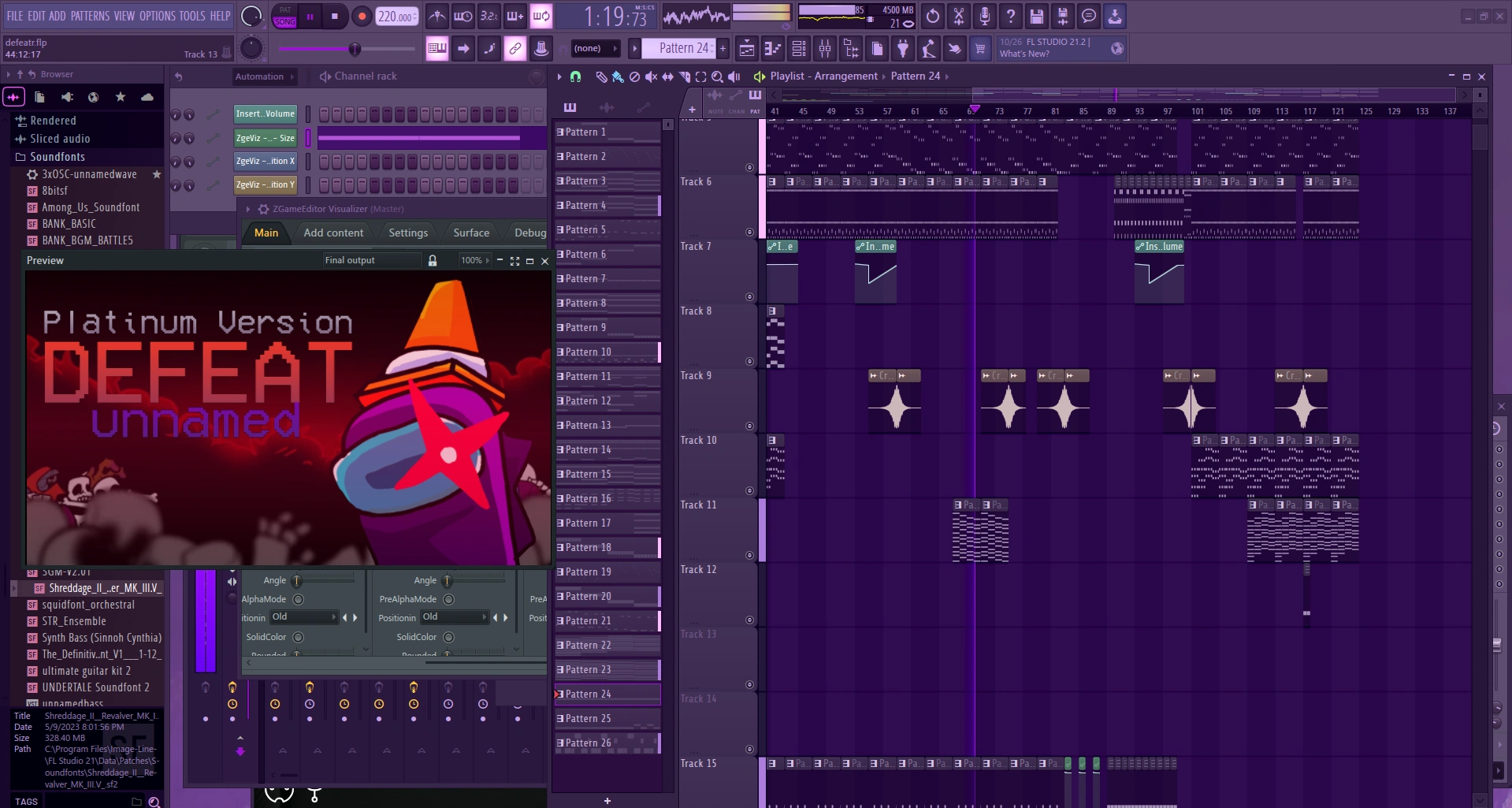Switch to the Add content tab
1512x808 pixels.
pyautogui.click(x=333, y=233)
